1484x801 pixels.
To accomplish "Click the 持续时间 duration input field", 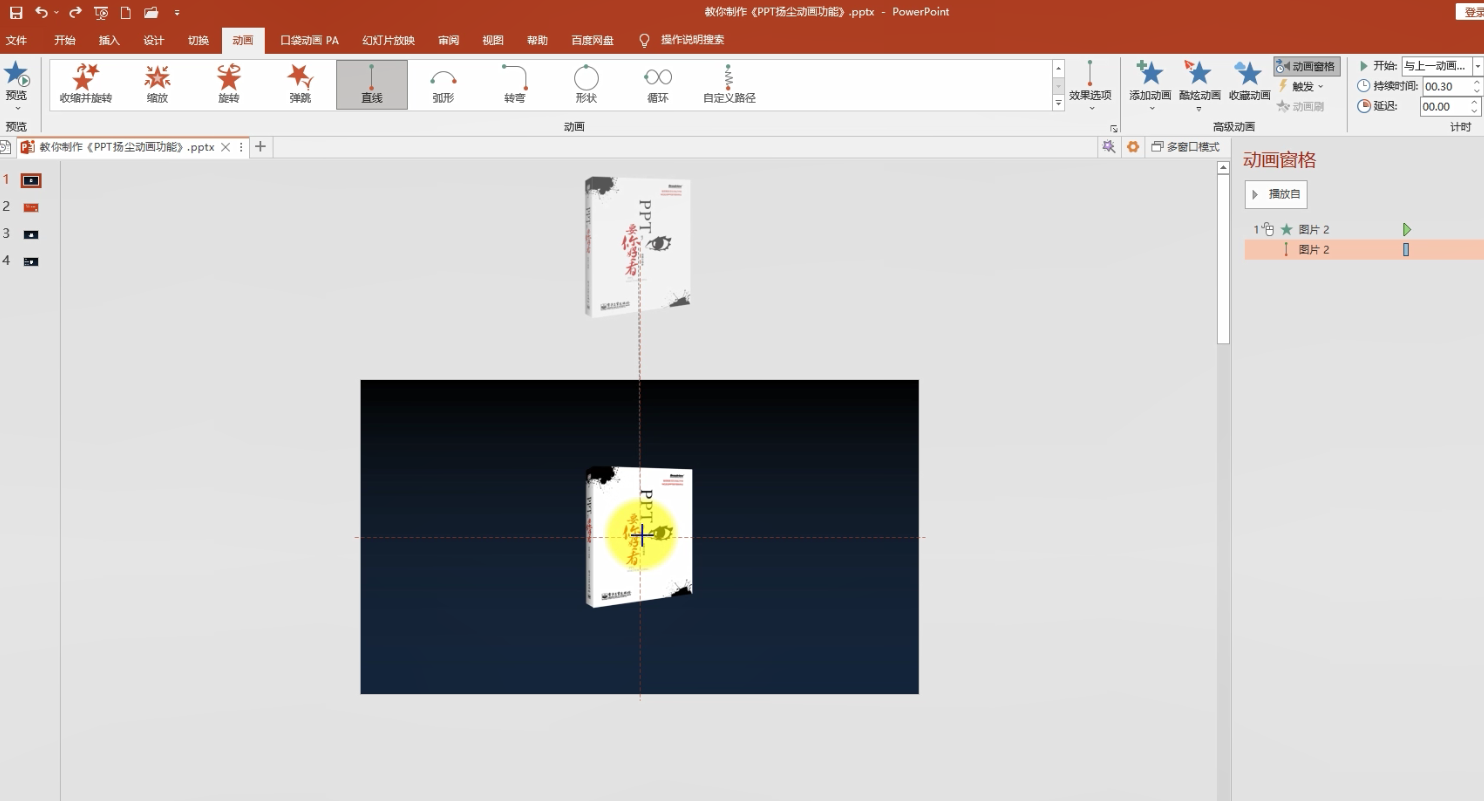I will point(1444,86).
